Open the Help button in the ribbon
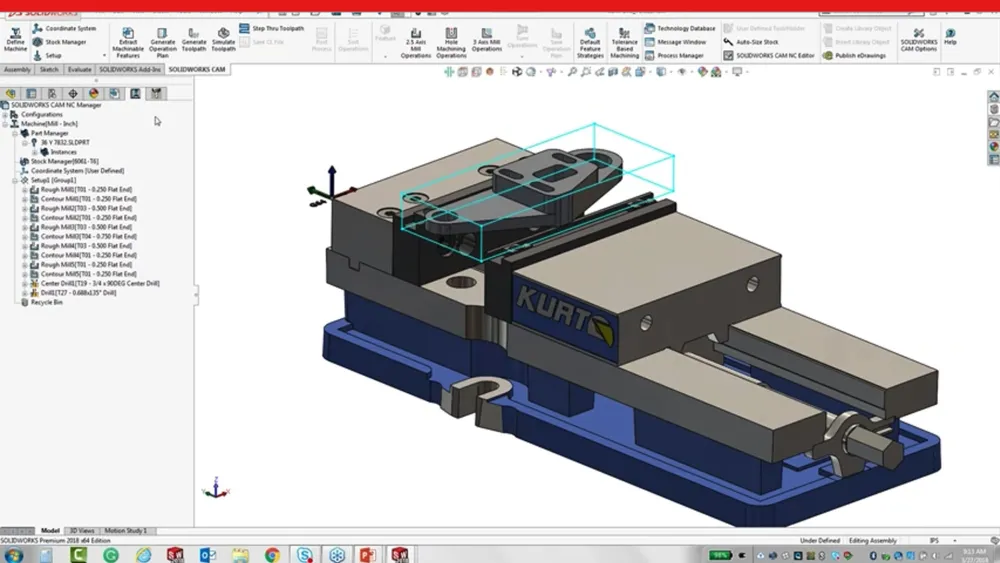 coord(950,36)
